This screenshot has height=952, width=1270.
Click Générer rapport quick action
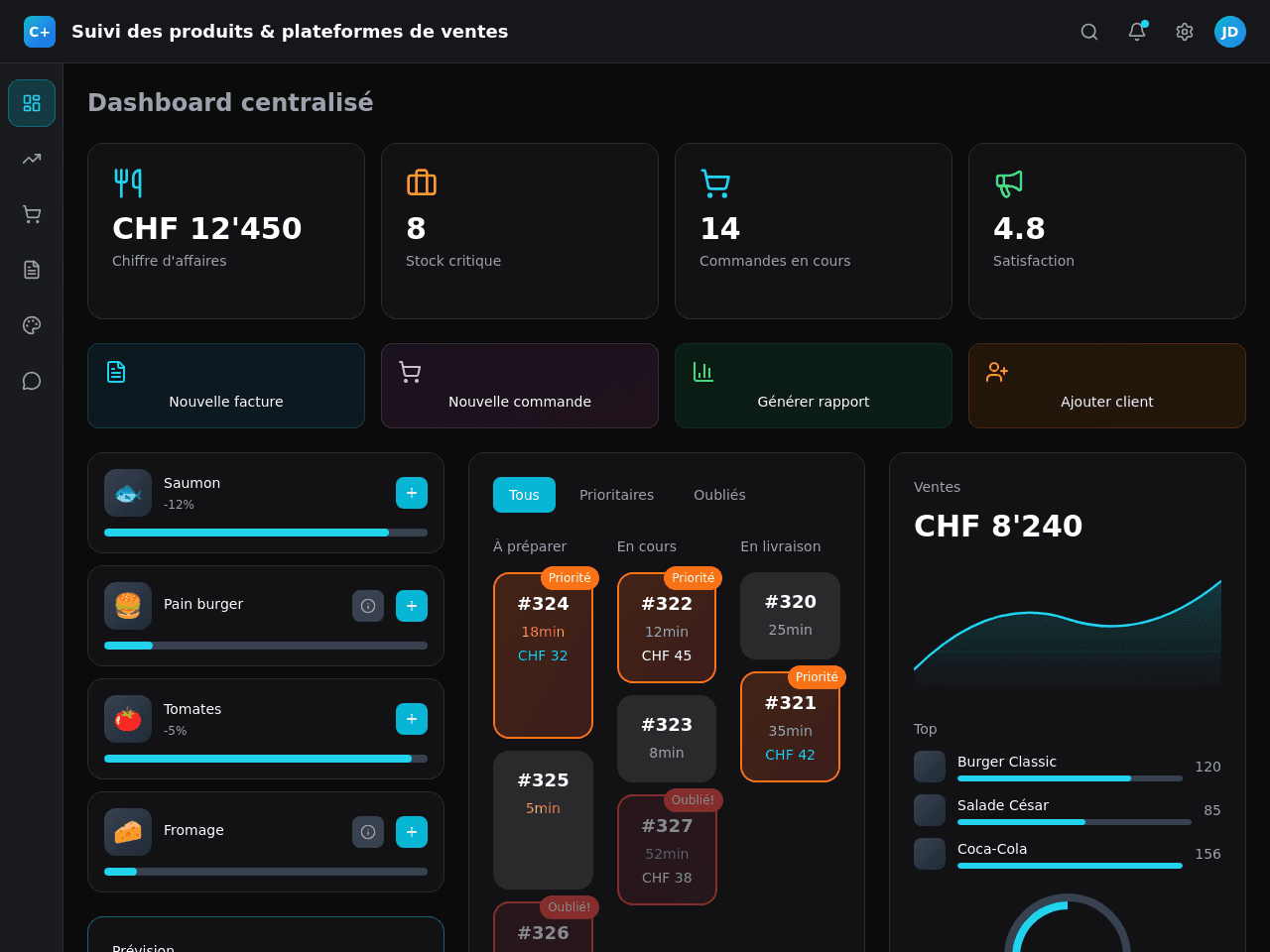pos(814,386)
